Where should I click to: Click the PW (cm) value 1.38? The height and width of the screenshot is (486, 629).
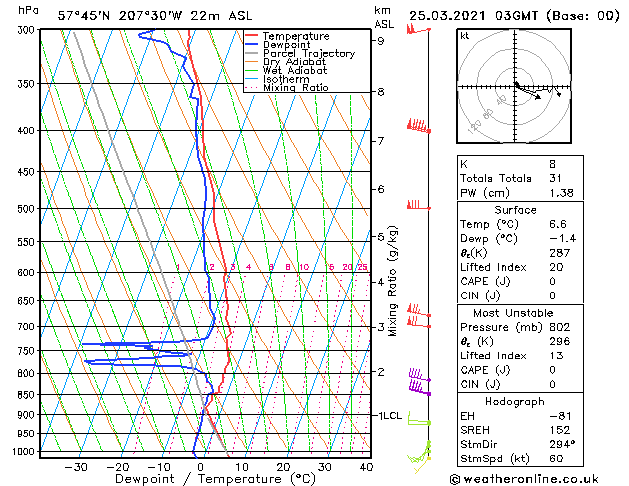[x=561, y=193]
